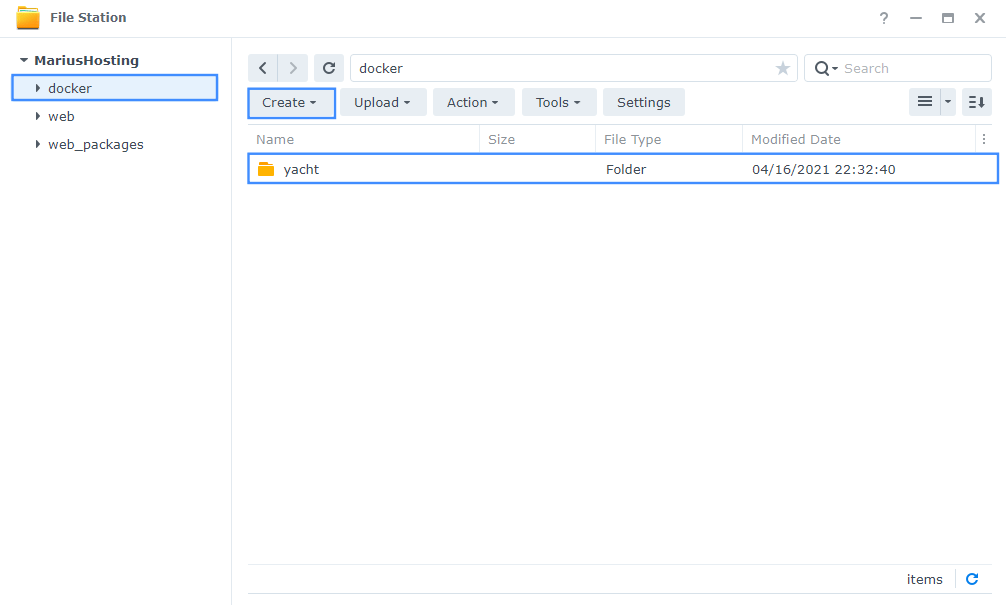Add docker path to favorites star
Image resolution: width=1006 pixels, height=605 pixels.
pyautogui.click(x=783, y=68)
